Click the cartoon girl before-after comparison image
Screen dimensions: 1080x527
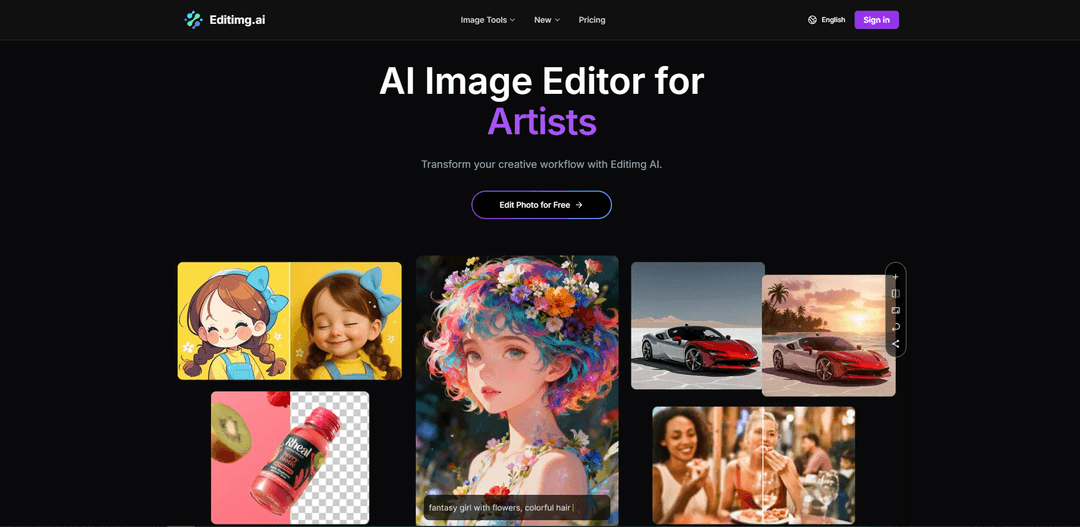pyautogui.click(x=289, y=321)
